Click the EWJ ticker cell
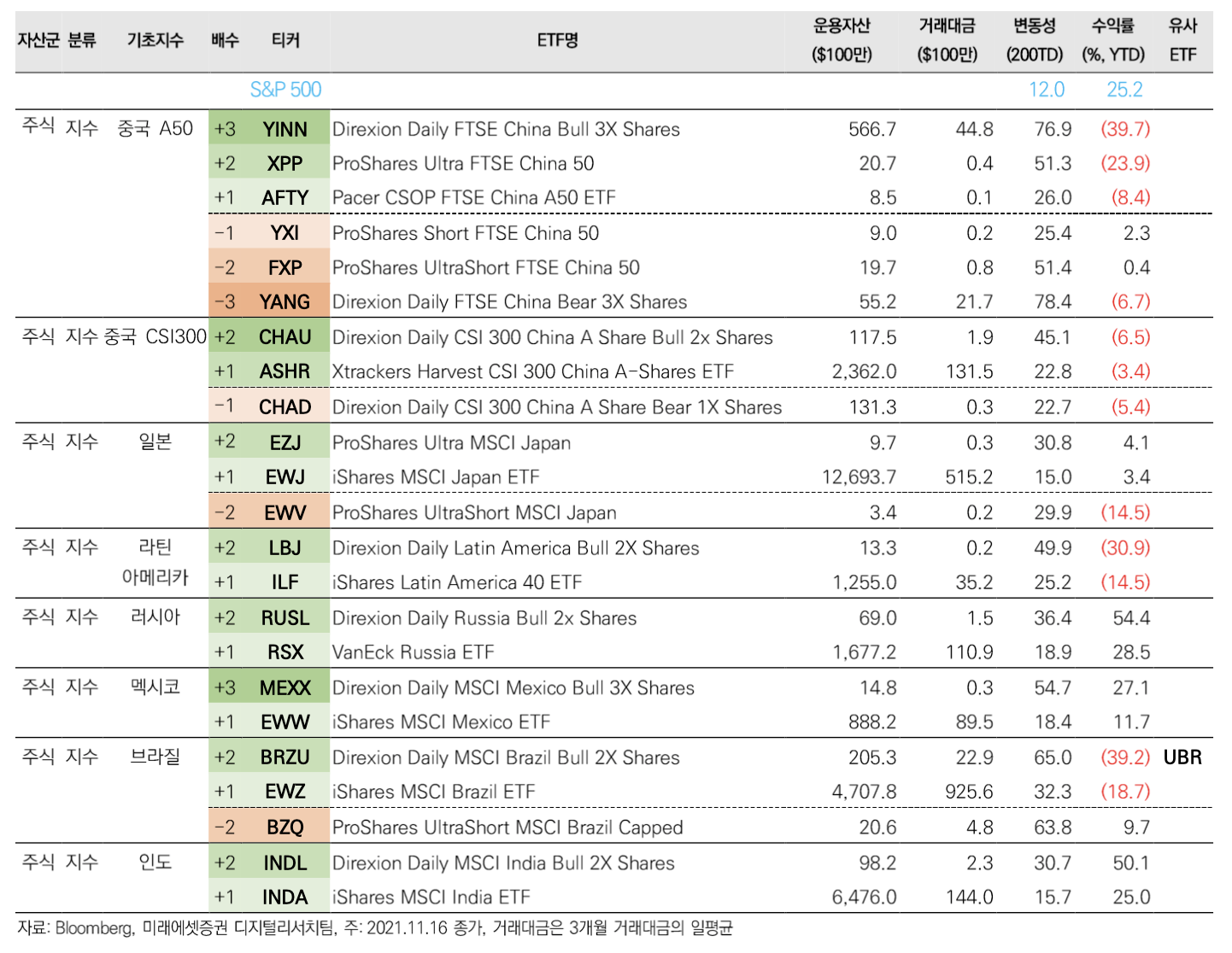The height and width of the screenshot is (953, 1232). [x=285, y=477]
